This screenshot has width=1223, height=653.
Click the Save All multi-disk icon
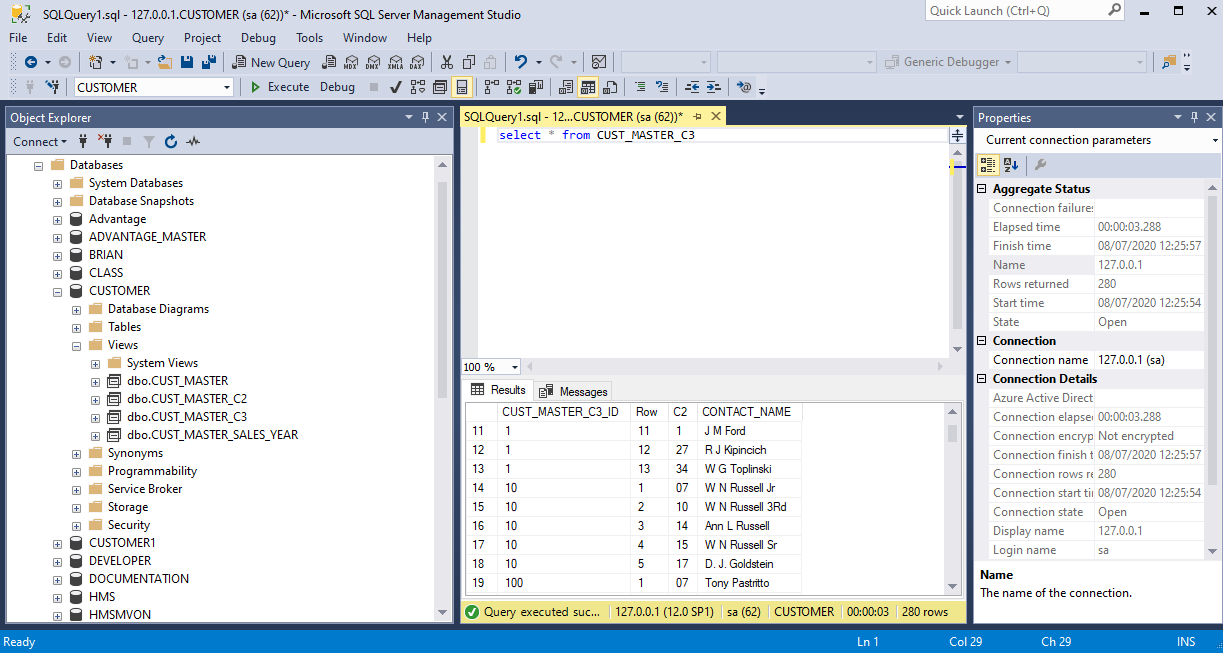pos(209,62)
